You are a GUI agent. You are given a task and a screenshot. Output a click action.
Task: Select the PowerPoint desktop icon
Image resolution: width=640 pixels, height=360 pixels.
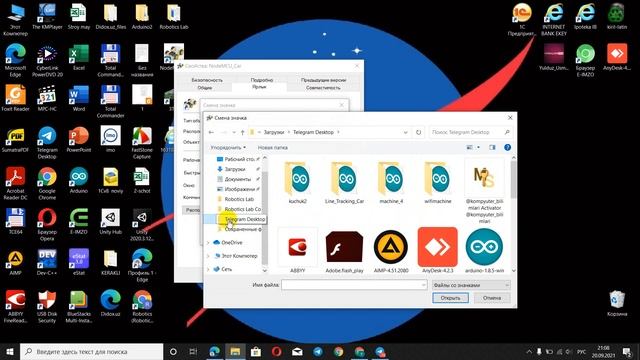click(x=78, y=139)
